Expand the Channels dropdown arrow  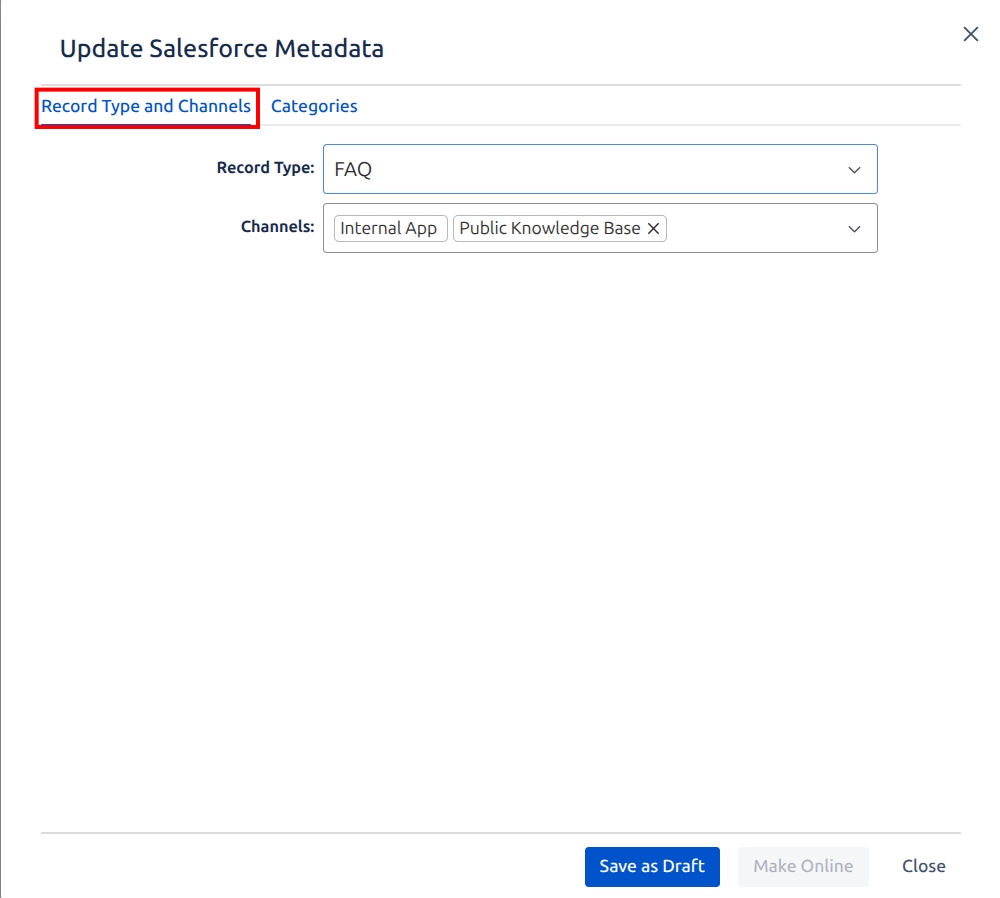(854, 229)
